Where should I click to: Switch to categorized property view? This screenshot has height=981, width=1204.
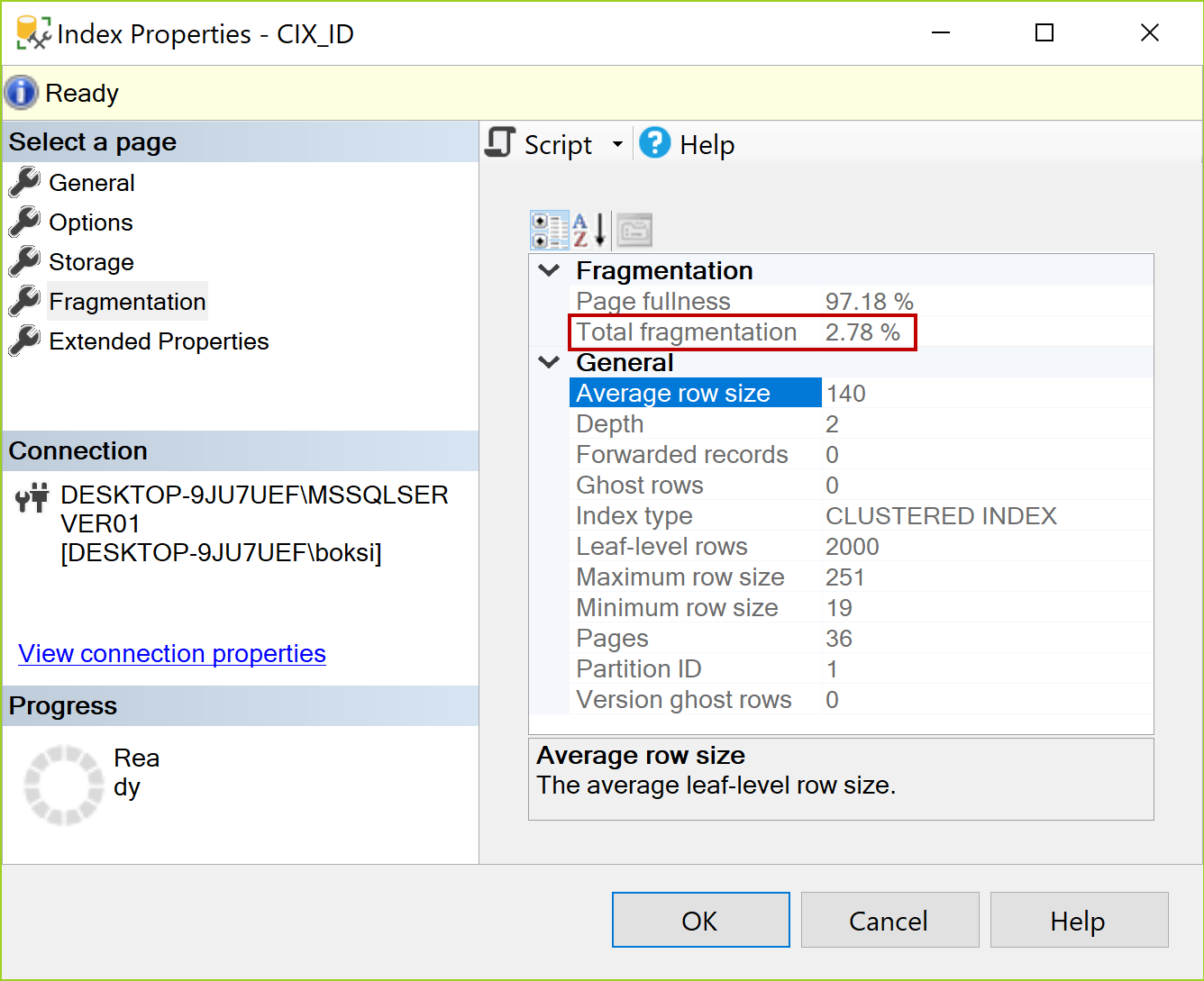pyautogui.click(x=549, y=229)
